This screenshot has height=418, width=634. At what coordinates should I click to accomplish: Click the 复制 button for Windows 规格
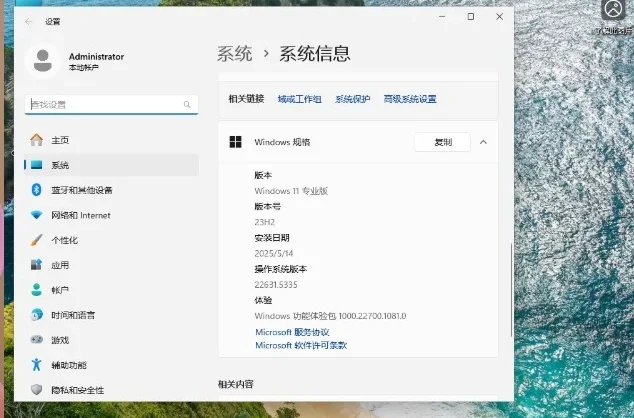(x=443, y=142)
